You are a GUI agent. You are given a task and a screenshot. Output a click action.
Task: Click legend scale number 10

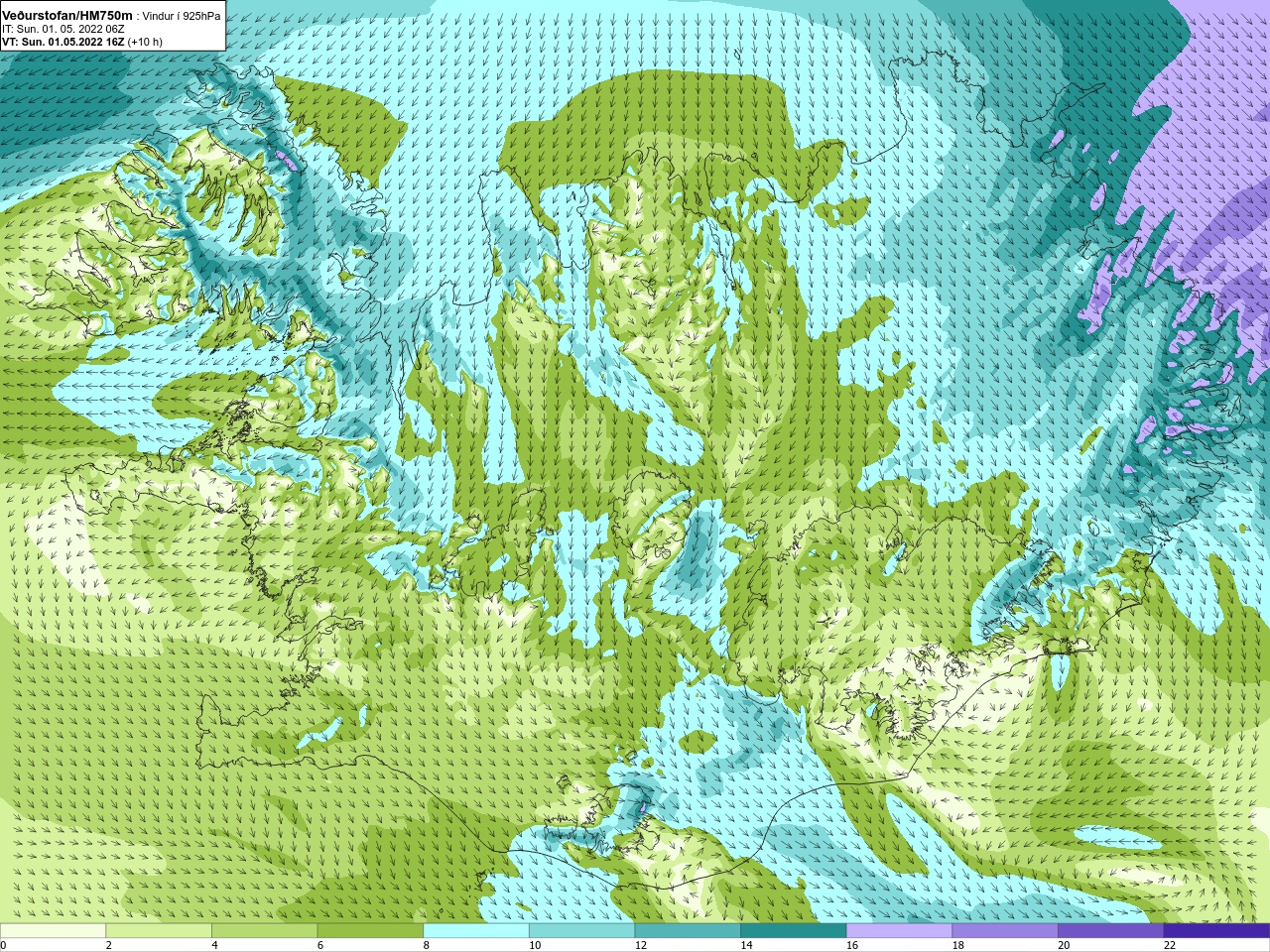535,945
